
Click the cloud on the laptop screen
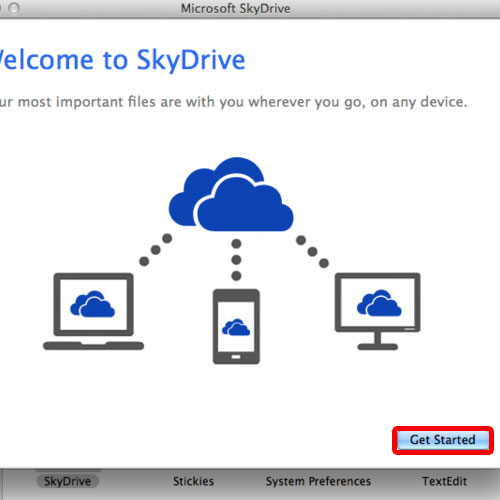pyautogui.click(x=92, y=304)
